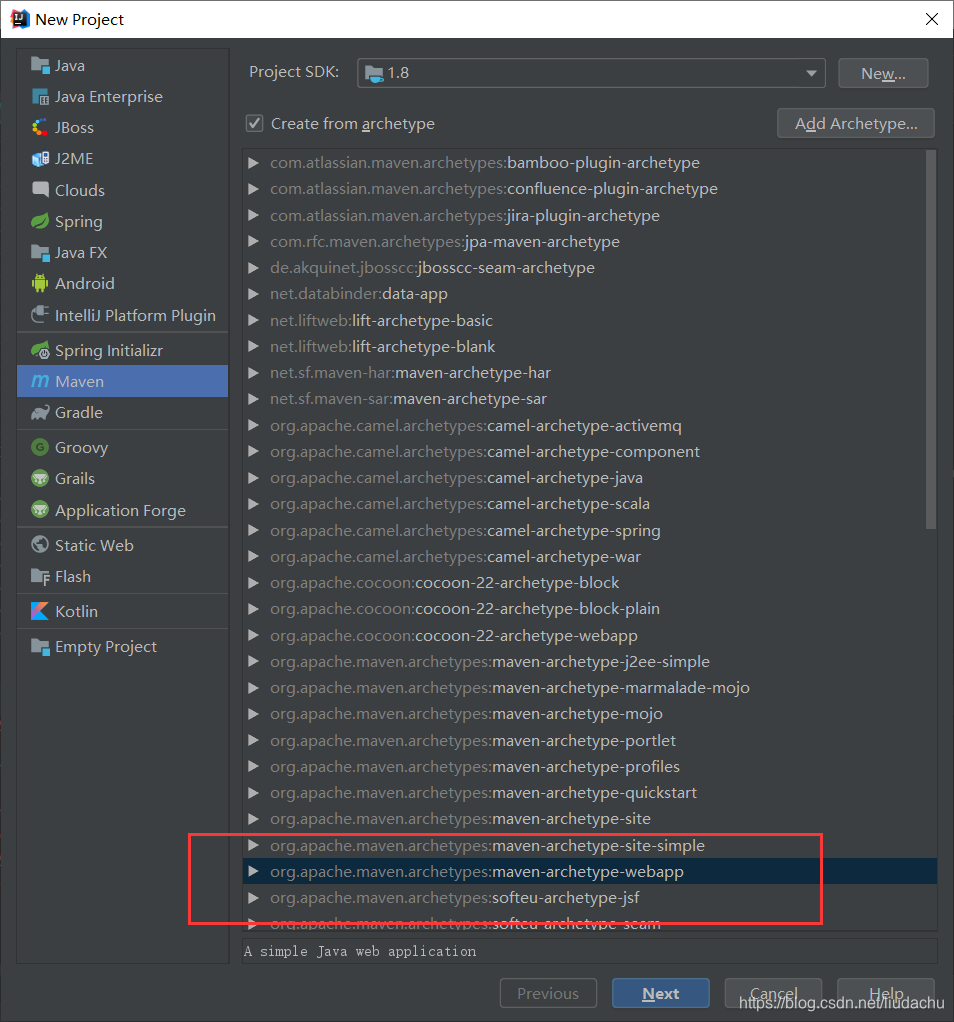Image resolution: width=954 pixels, height=1022 pixels.
Task: Close the New Project dialog
Action: tap(932, 19)
